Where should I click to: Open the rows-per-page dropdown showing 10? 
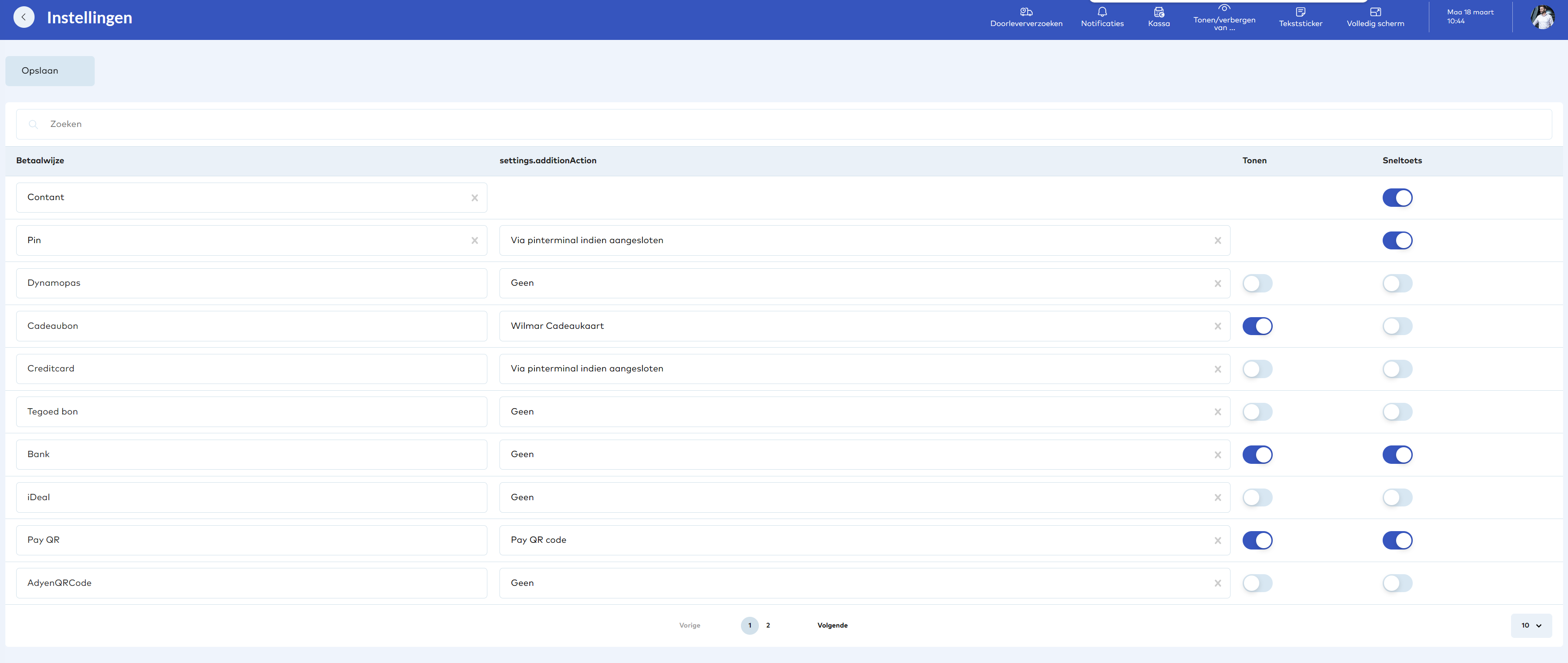pyautogui.click(x=1531, y=625)
